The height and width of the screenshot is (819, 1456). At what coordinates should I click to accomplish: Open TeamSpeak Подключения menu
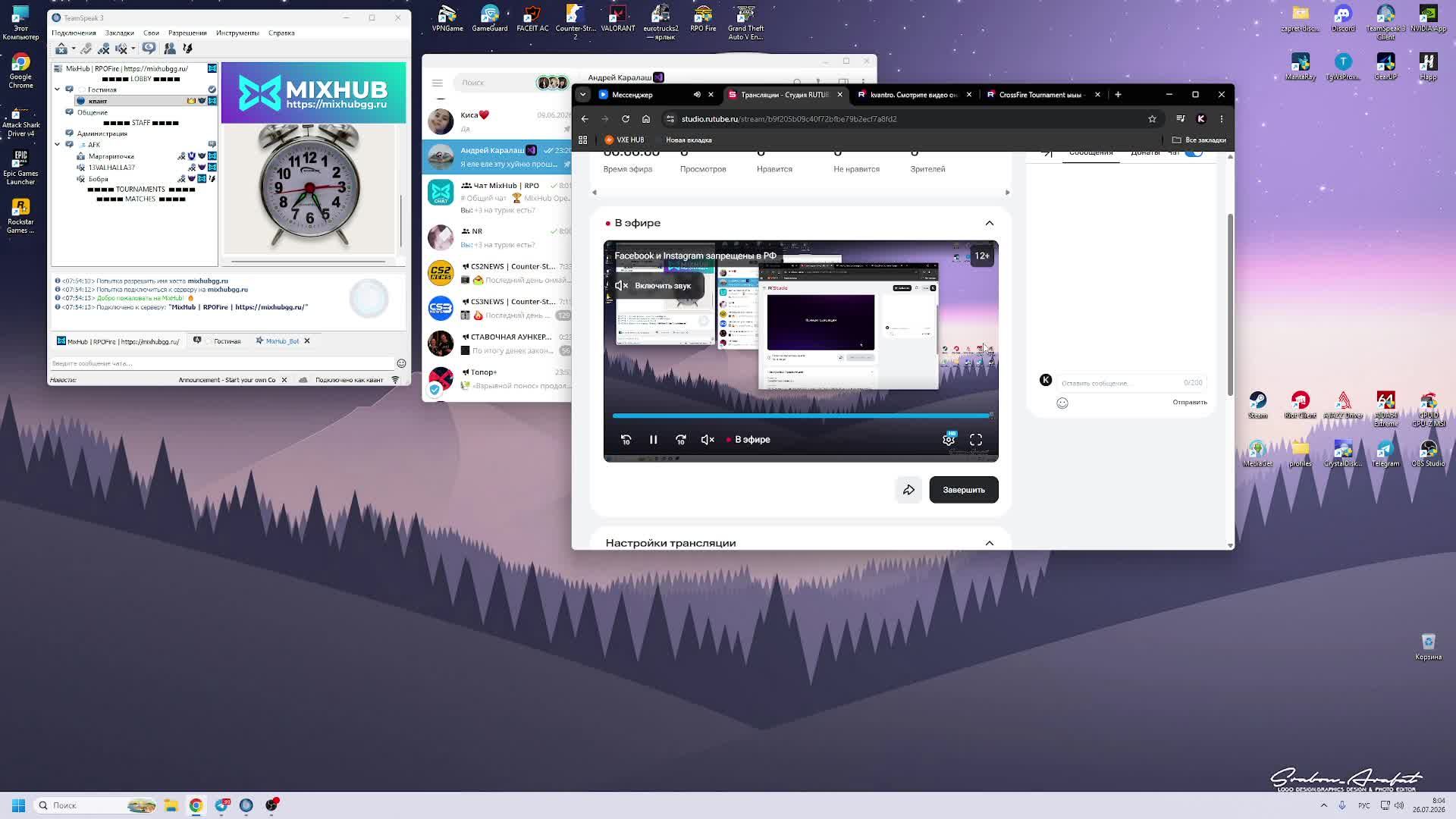[74, 33]
